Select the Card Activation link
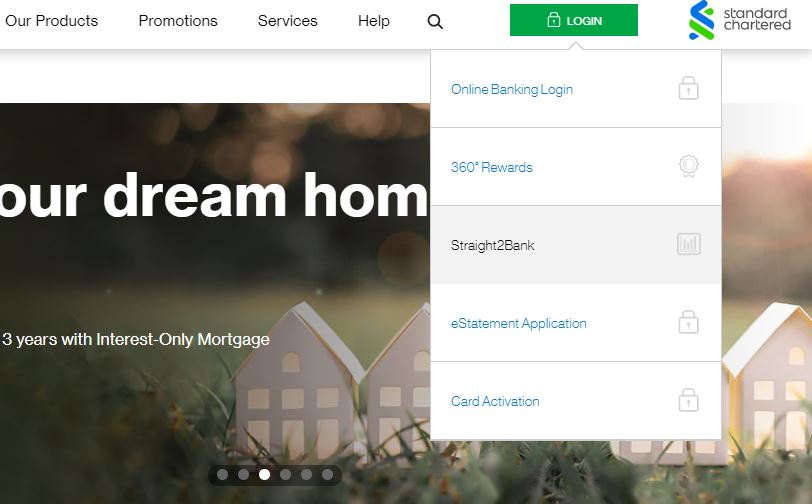Viewport: 812px width, 504px height. click(495, 401)
